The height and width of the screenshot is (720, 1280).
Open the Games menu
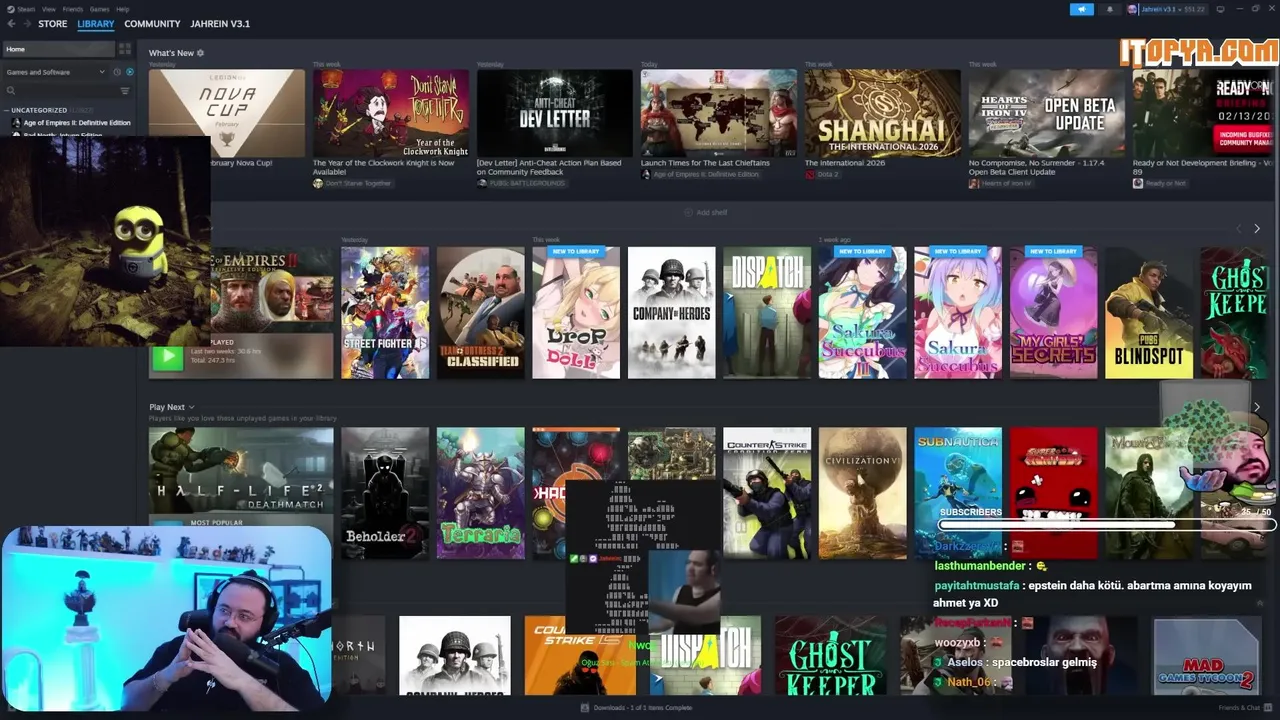pyautogui.click(x=100, y=9)
